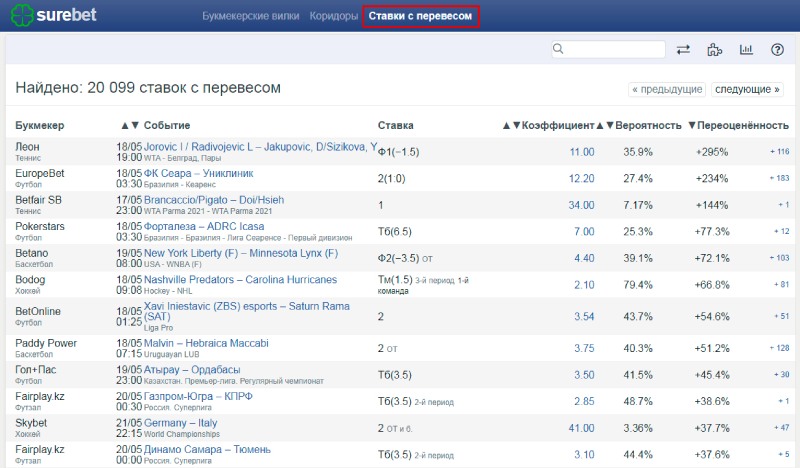Viewport: 800px width, 468px height.
Task: Select the Betfair SB bookmaker name
Action: pos(38,200)
